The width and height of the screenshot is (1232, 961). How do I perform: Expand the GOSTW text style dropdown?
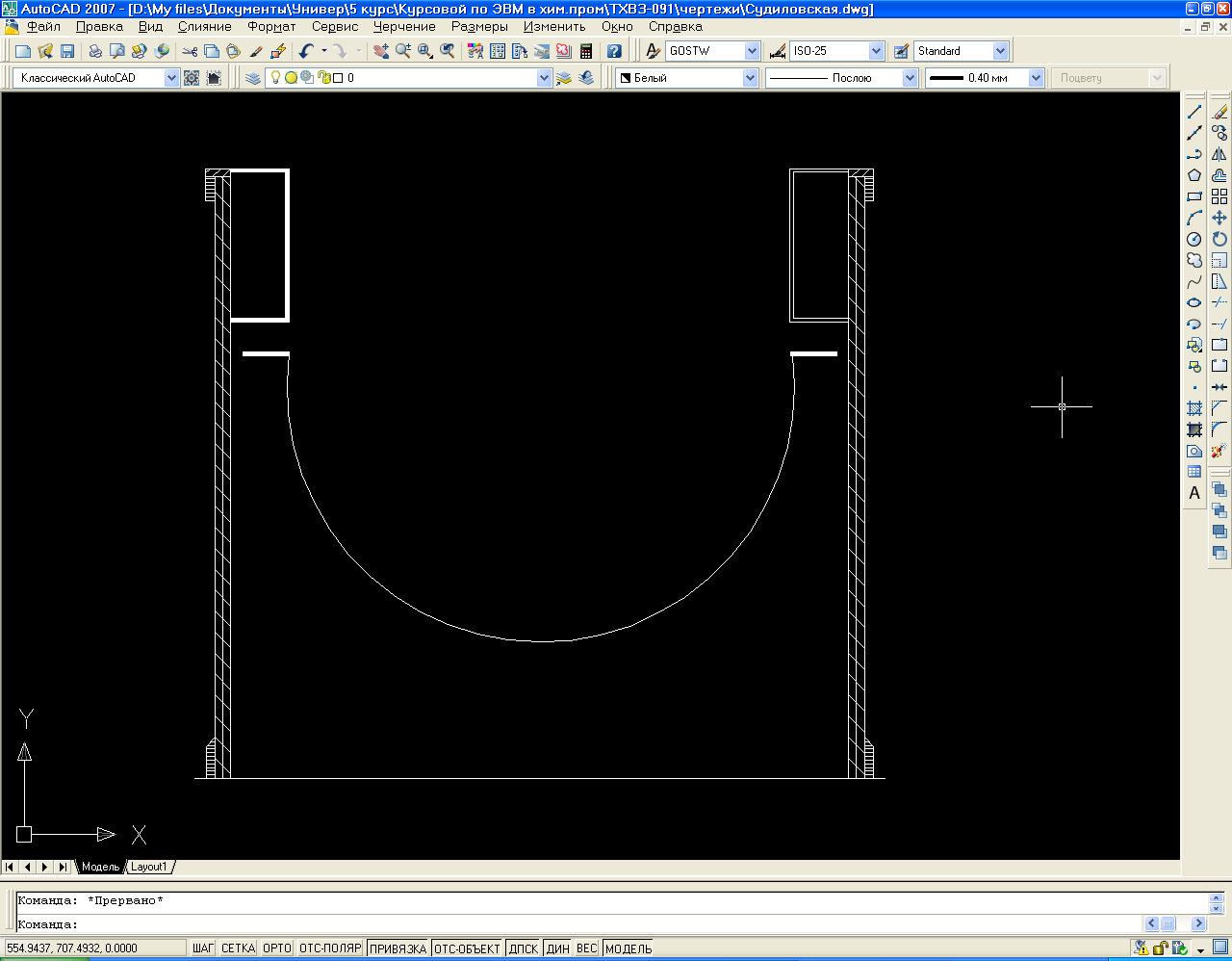pyautogui.click(x=752, y=51)
